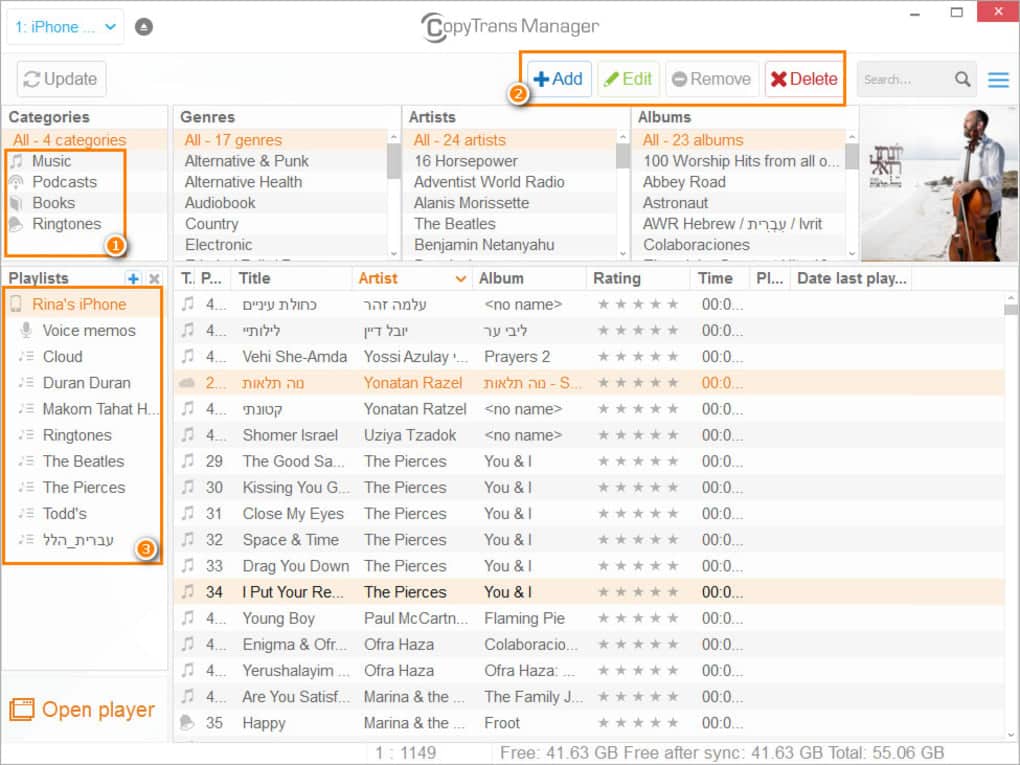Sort by Artist column header arrow
Image resolution: width=1020 pixels, height=765 pixels.
(x=460, y=279)
